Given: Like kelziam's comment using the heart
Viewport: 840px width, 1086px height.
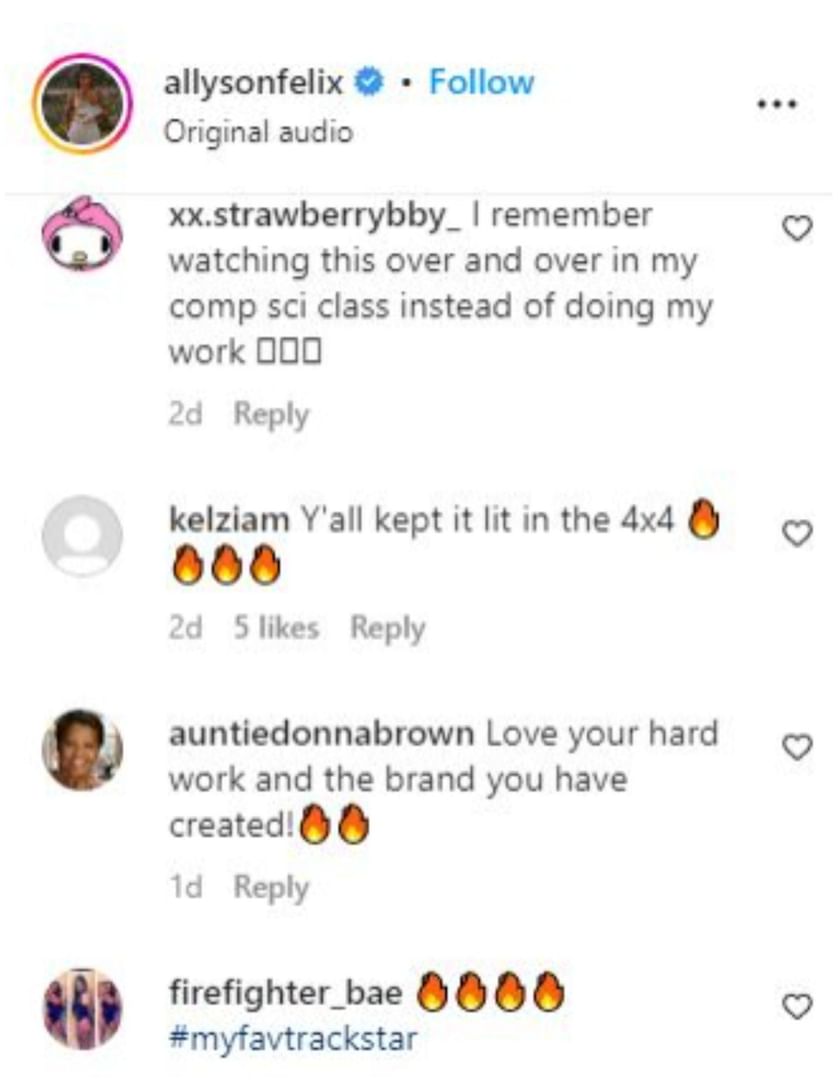Looking at the screenshot, I should point(796,533).
